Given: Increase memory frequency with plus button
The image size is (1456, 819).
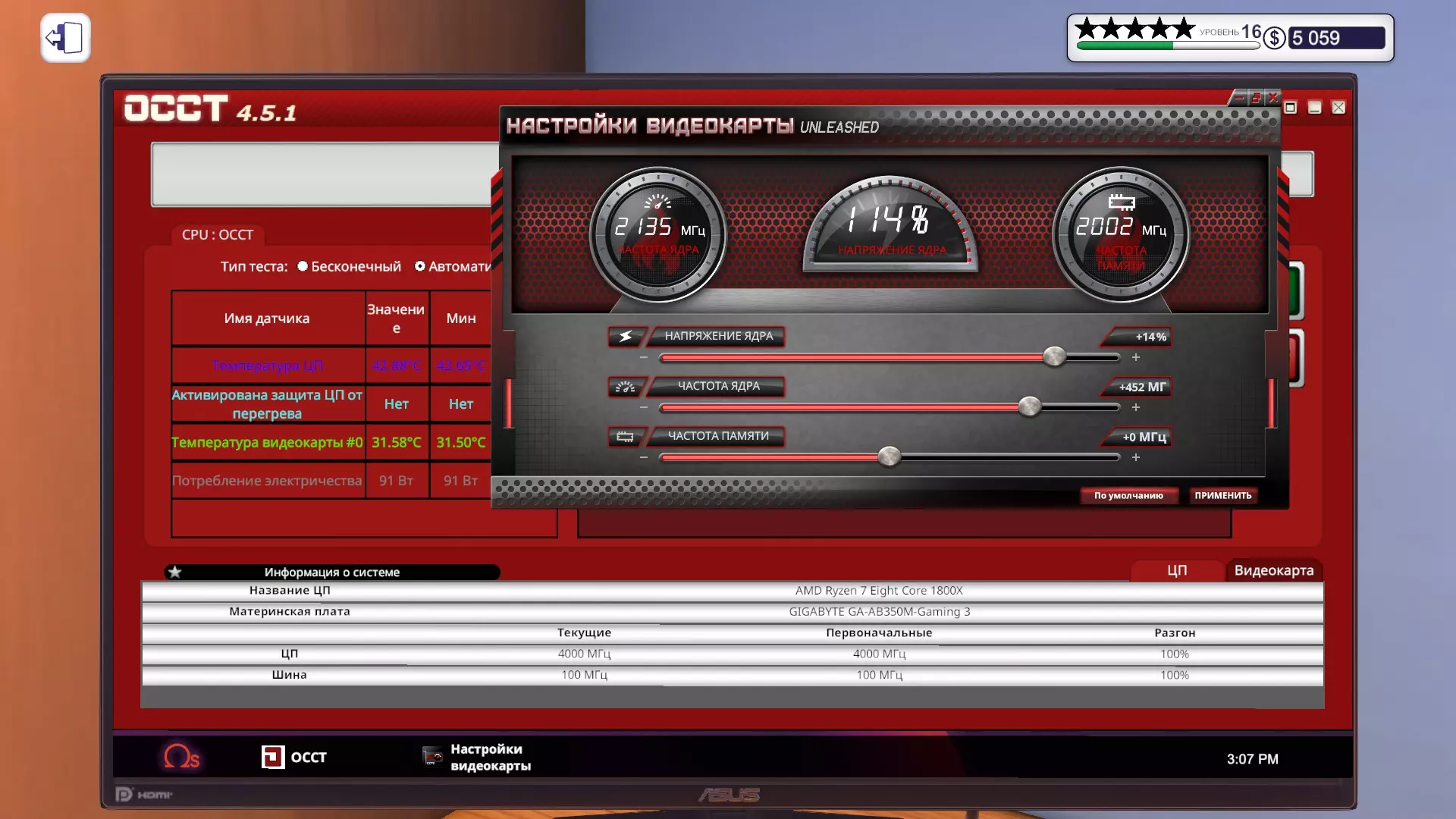Looking at the screenshot, I should click(x=1136, y=457).
